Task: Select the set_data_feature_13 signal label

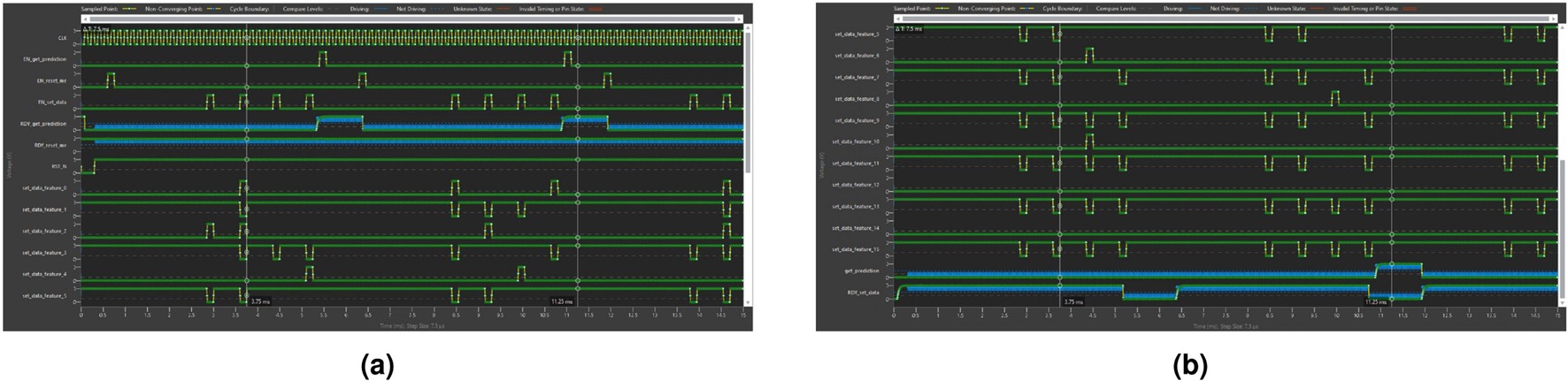Action: point(857,207)
